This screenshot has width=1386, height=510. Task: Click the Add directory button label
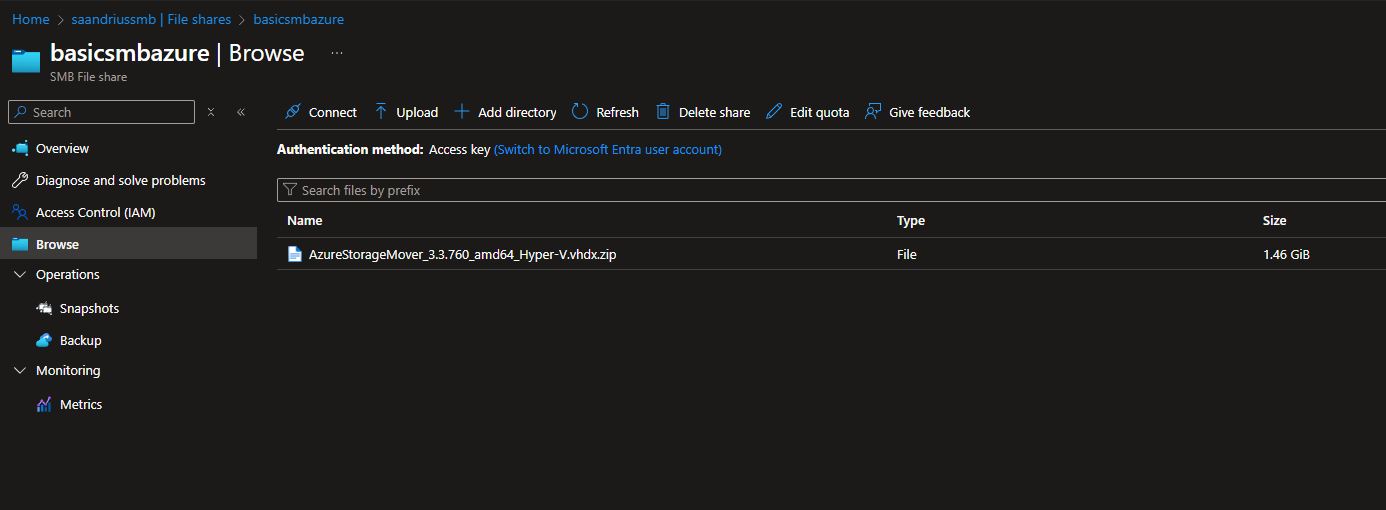(x=517, y=113)
